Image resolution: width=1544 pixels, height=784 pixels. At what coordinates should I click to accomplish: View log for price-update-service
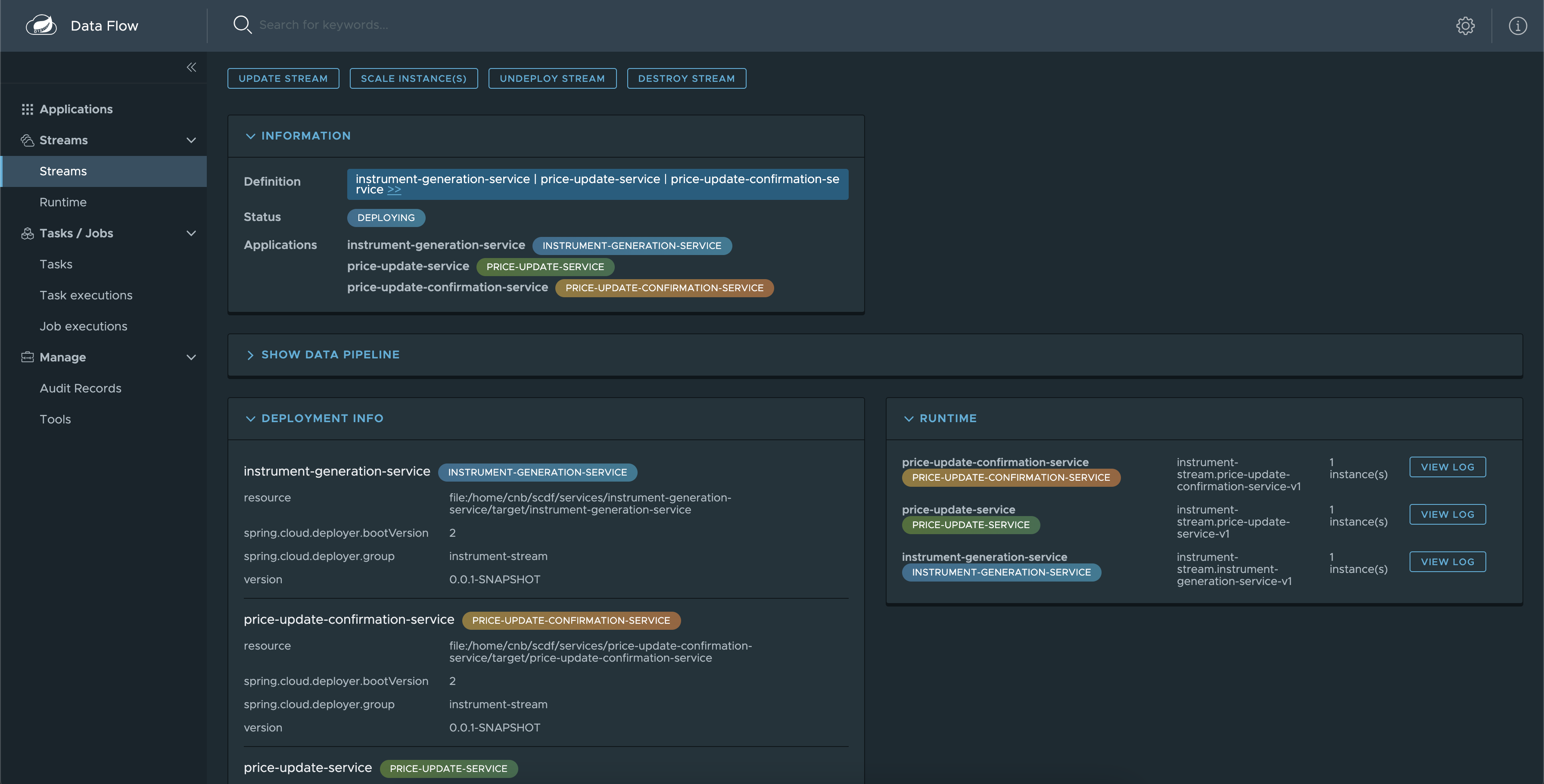coord(1447,514)
